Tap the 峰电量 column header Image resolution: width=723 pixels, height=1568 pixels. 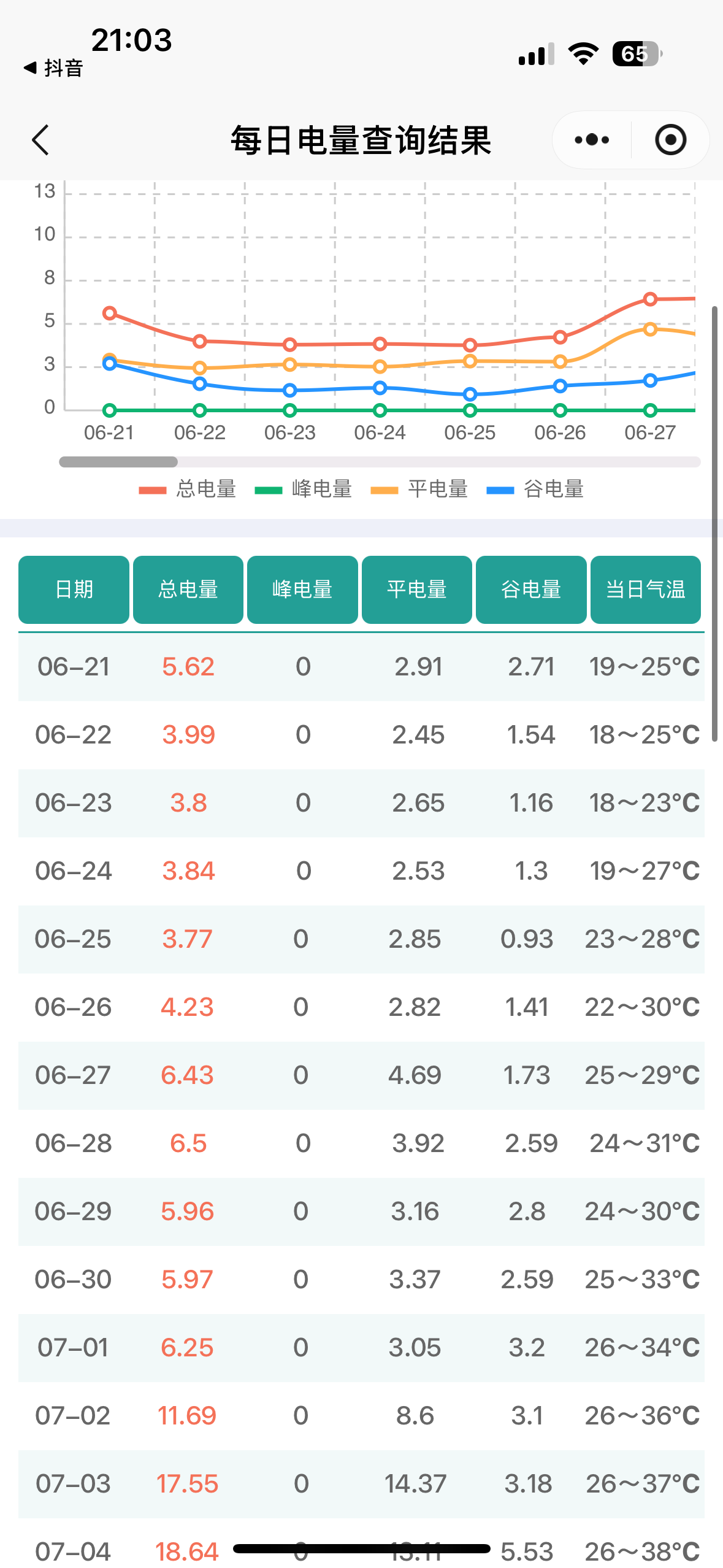click(x=302, y=590)
